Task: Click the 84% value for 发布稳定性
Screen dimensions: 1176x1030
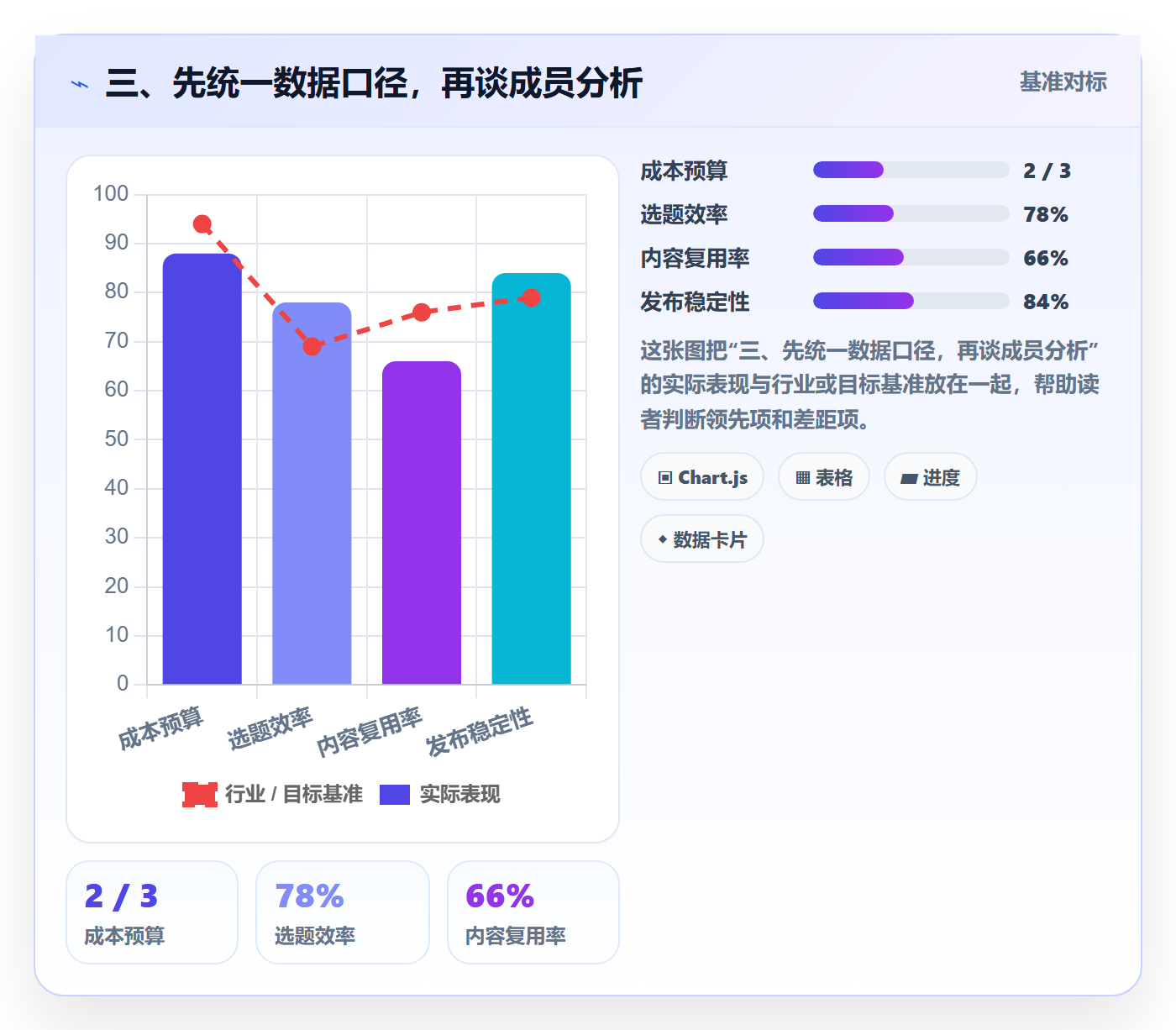Action: 1046,302
